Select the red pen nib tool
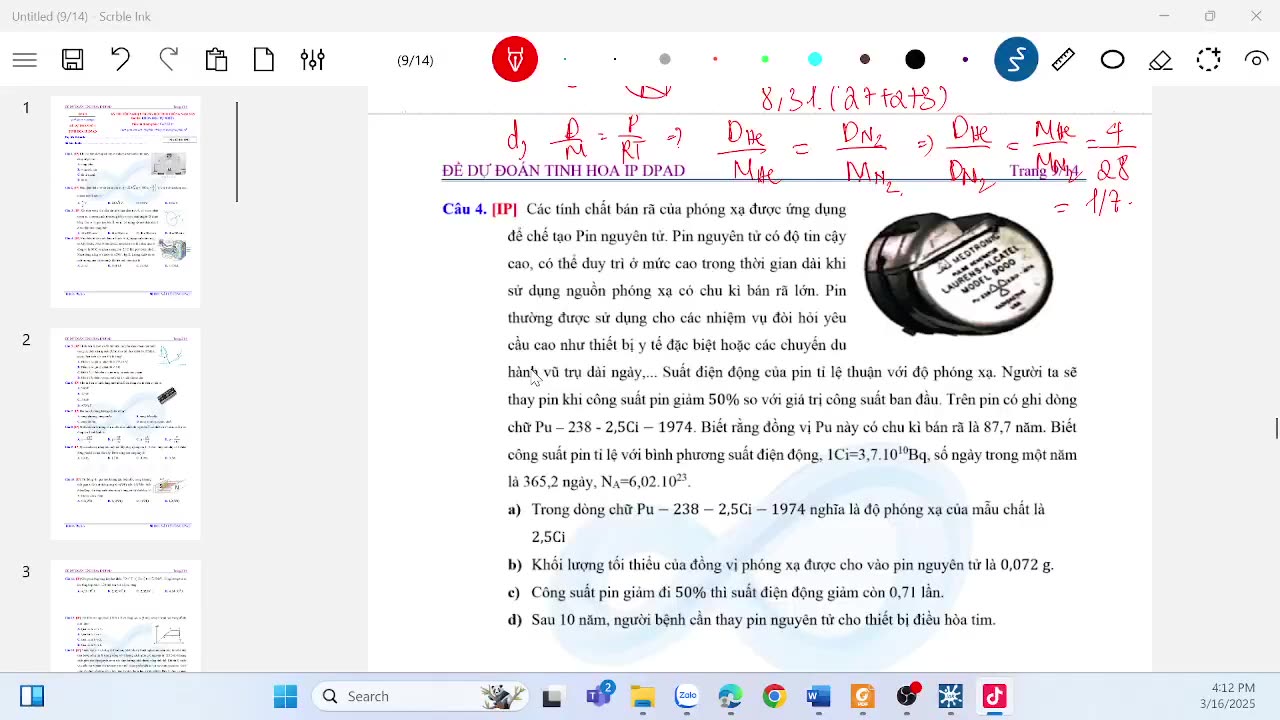Viewport: 1280px width, 720px height. [x=515, y=60]
